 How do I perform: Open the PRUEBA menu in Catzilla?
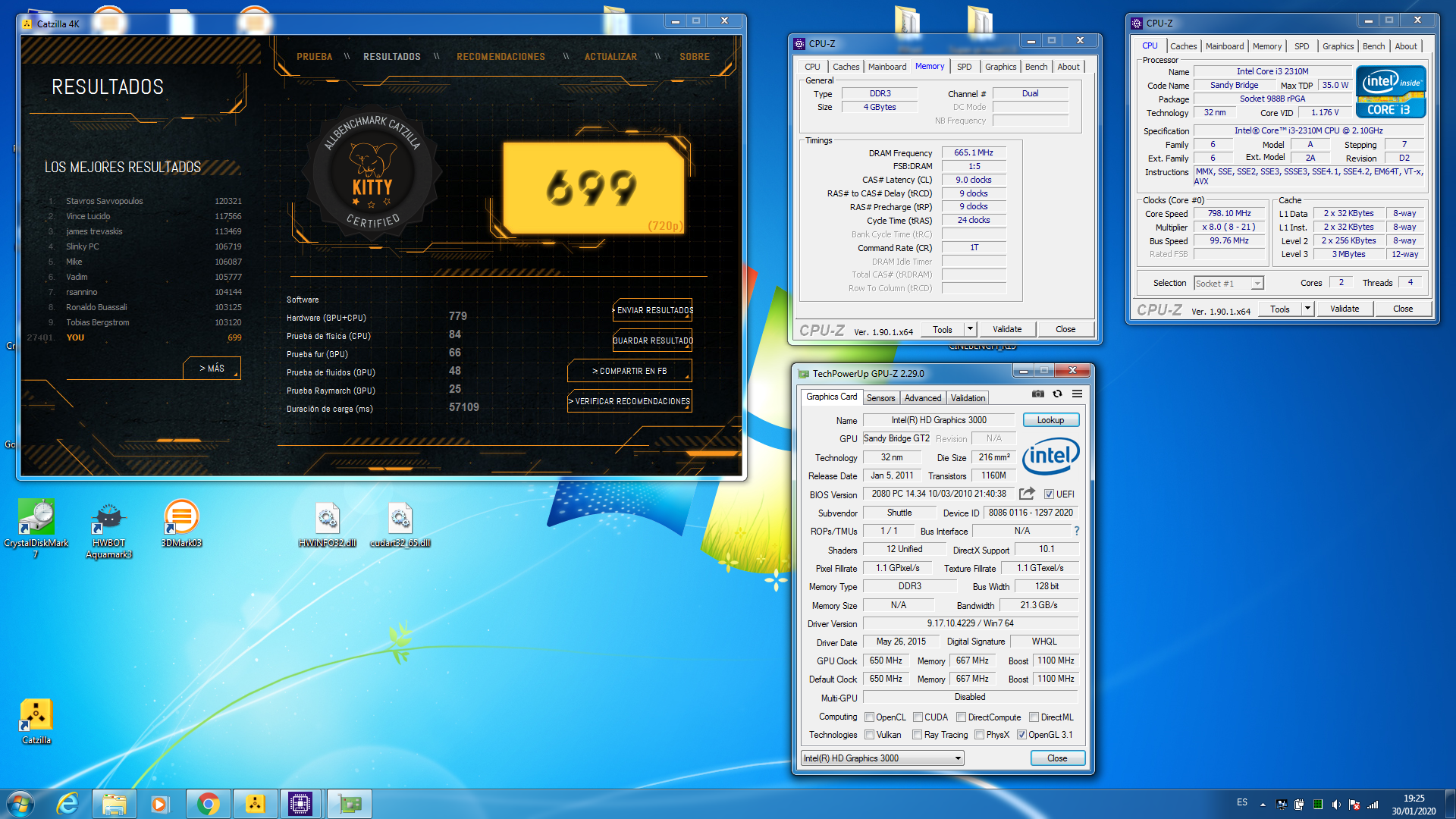click(x=314, y=57)
